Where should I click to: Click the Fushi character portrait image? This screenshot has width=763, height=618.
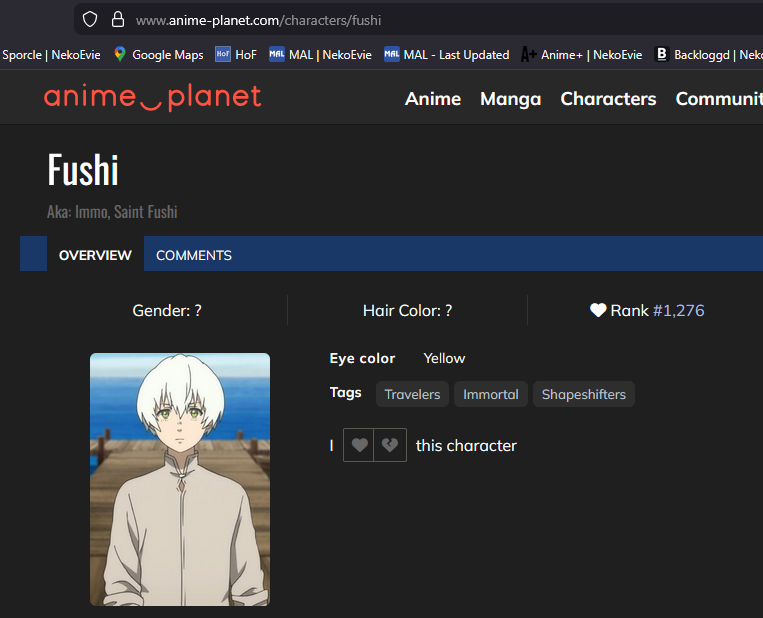(180, 479)
